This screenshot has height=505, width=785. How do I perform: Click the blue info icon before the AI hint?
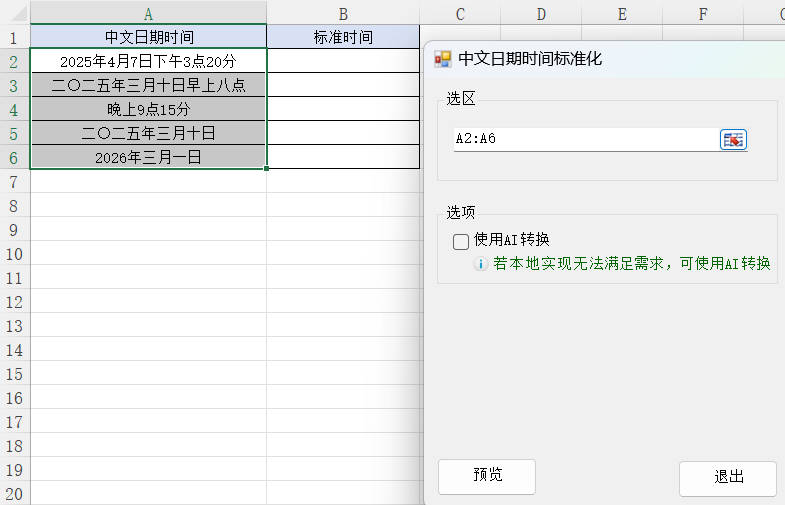tap(481, 264)
